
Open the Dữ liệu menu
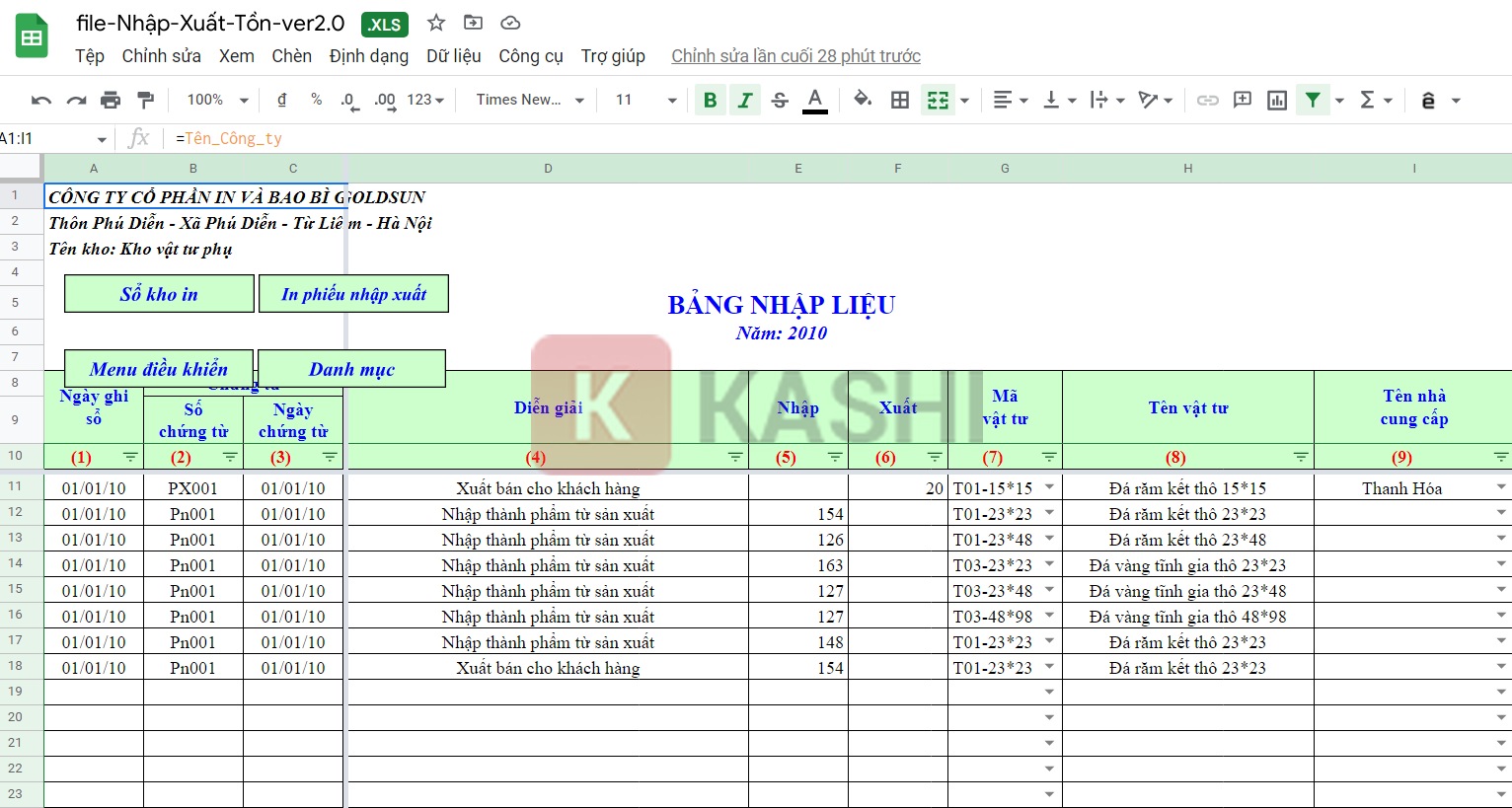[x=453, y=56]
